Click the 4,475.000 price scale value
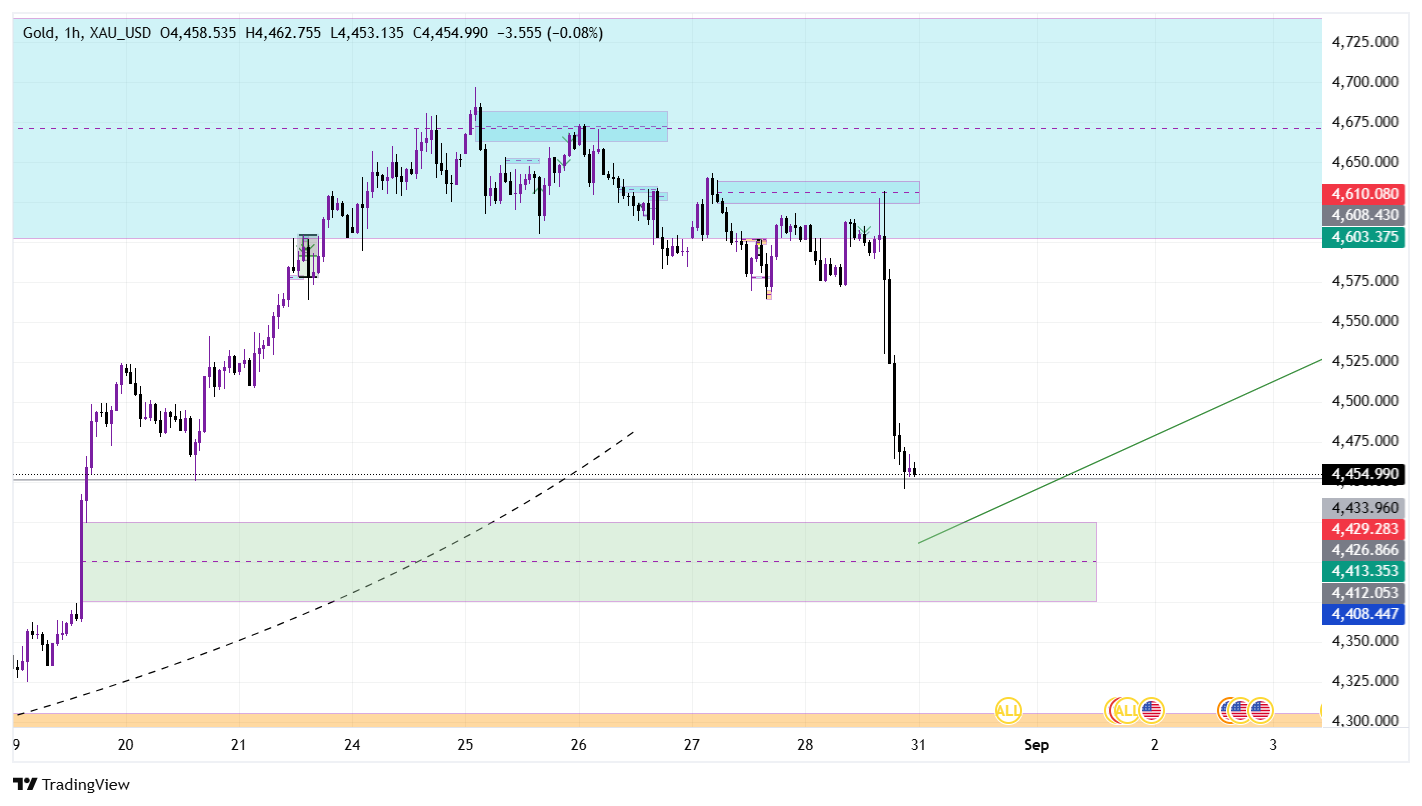Image resolution: width=1422 pixels, height=806 pixels. (1365, 441)
